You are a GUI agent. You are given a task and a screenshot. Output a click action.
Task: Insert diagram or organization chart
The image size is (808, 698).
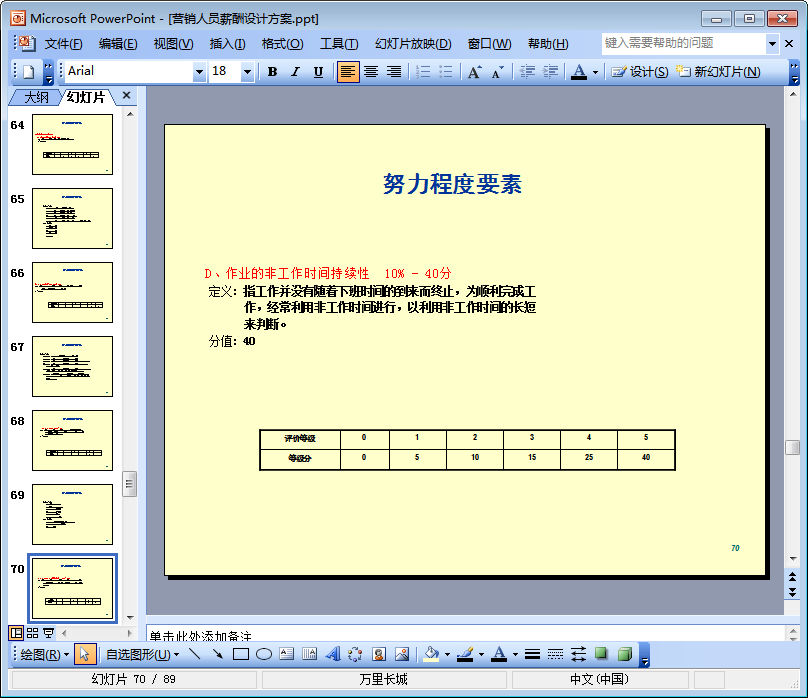tap(356, 655)
